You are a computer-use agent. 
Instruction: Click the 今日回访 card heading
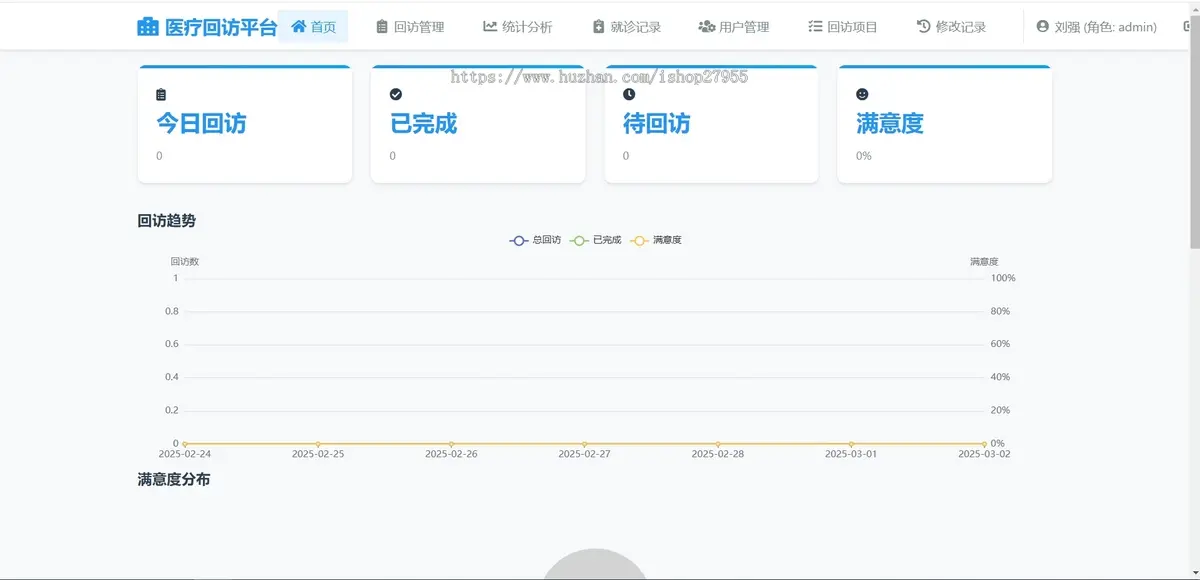pos(201,124)
